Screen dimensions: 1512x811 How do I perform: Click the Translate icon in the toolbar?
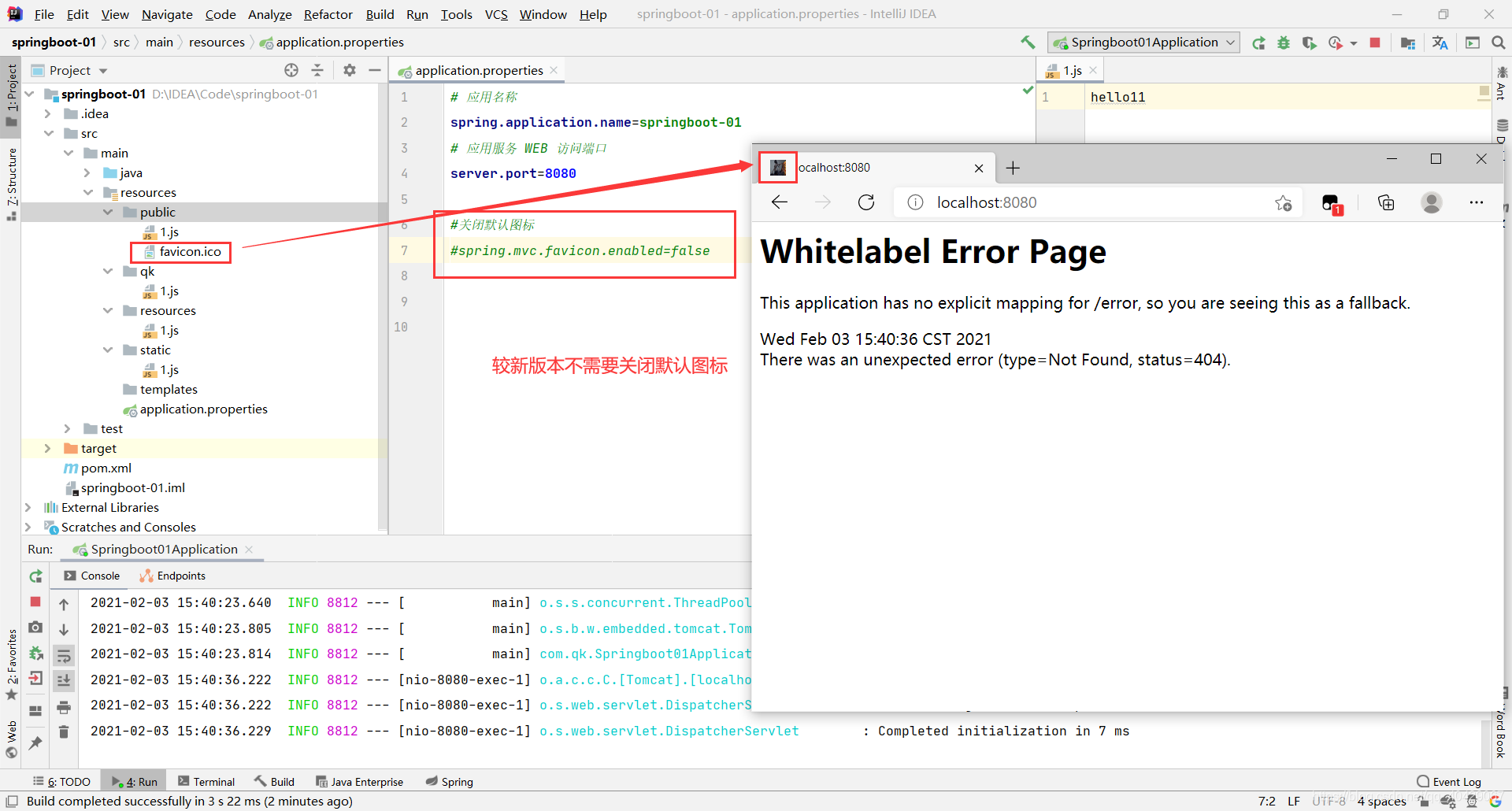pyautogui.click(x=1440, y=43)
